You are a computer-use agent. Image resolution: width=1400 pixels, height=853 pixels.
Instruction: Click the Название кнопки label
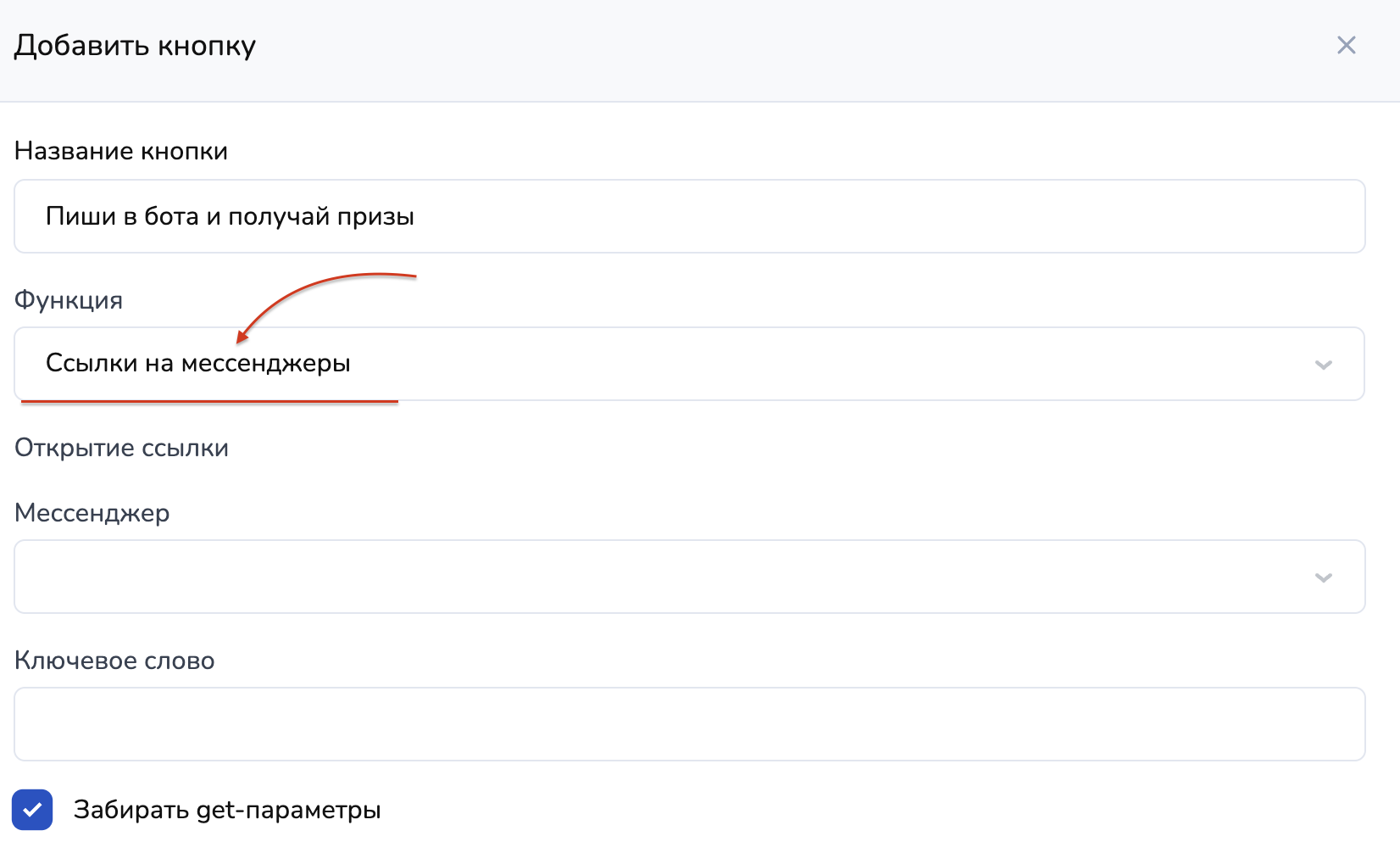[x=121, y=151]
